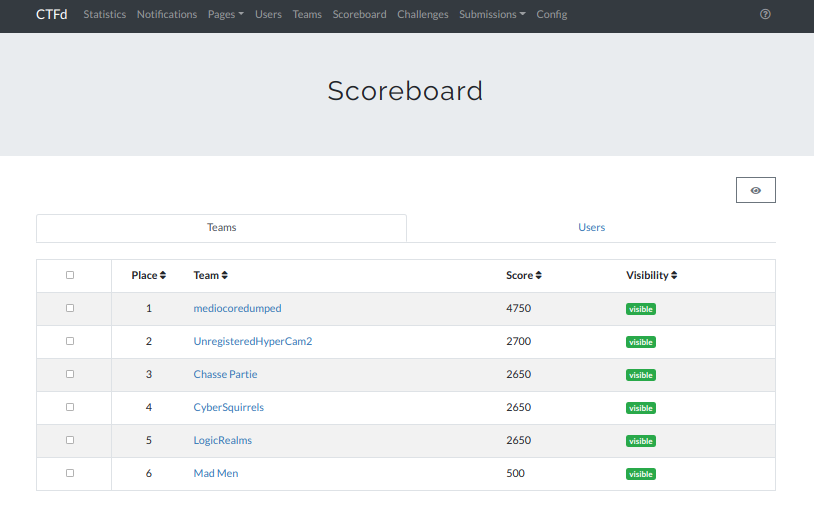814x516 pixels.
Task: Expand the Pages dropdown menu
Action: pos(225,15)
